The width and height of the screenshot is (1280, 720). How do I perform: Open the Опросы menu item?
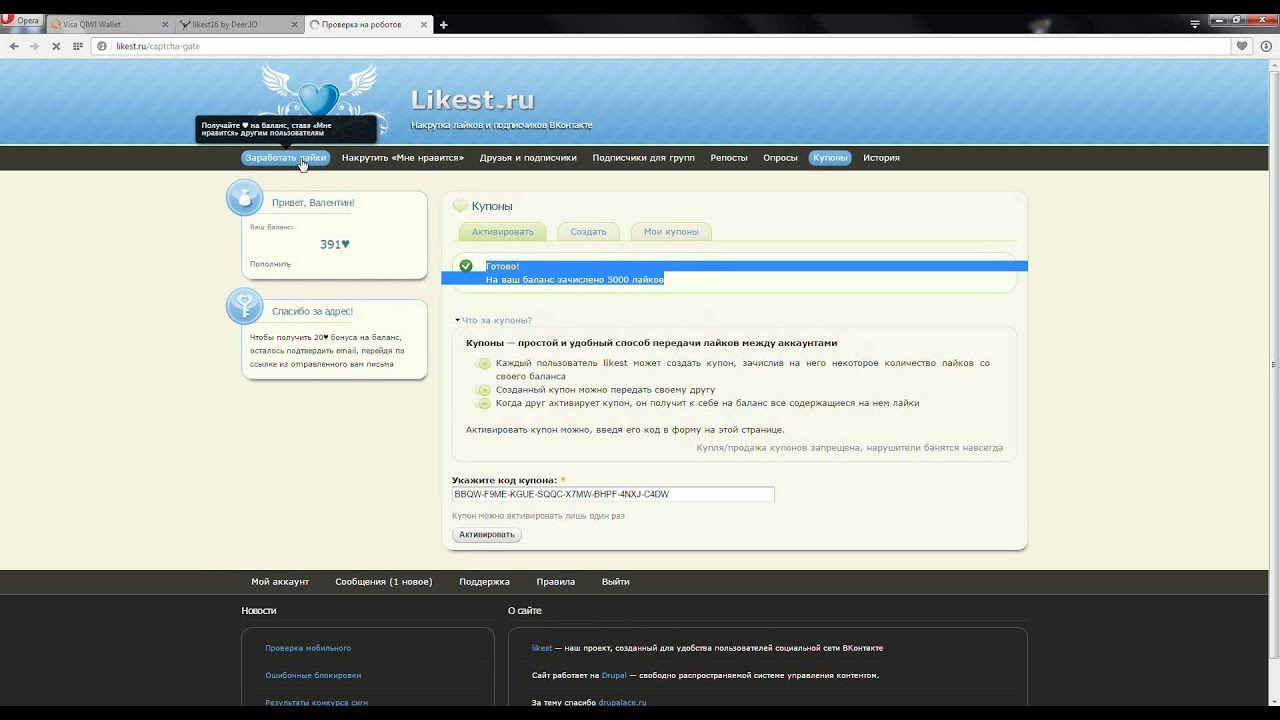tap(780, 158)
